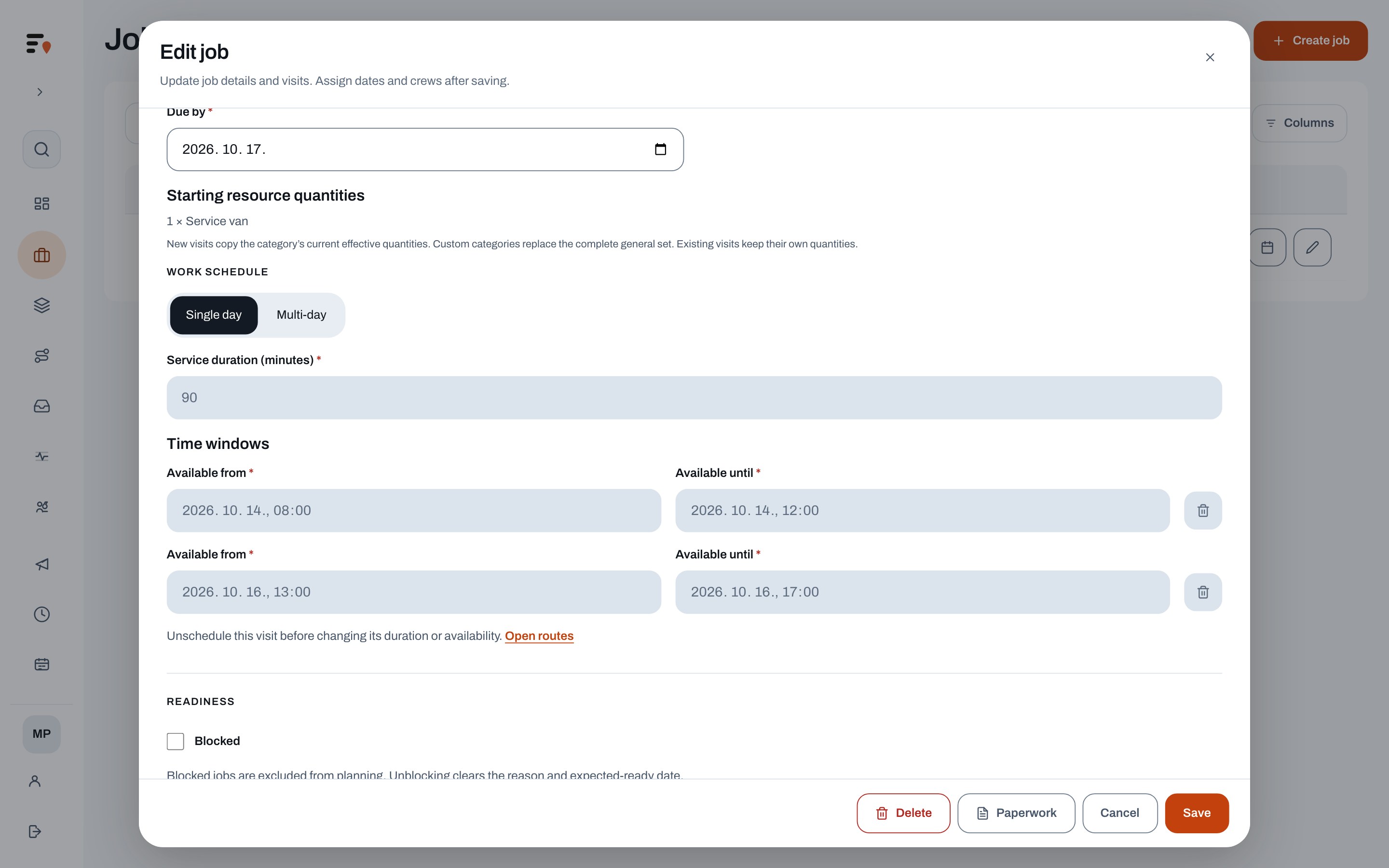Click the MP avatar badge
Screen dimensions: 1389x868
coord(41,734)
